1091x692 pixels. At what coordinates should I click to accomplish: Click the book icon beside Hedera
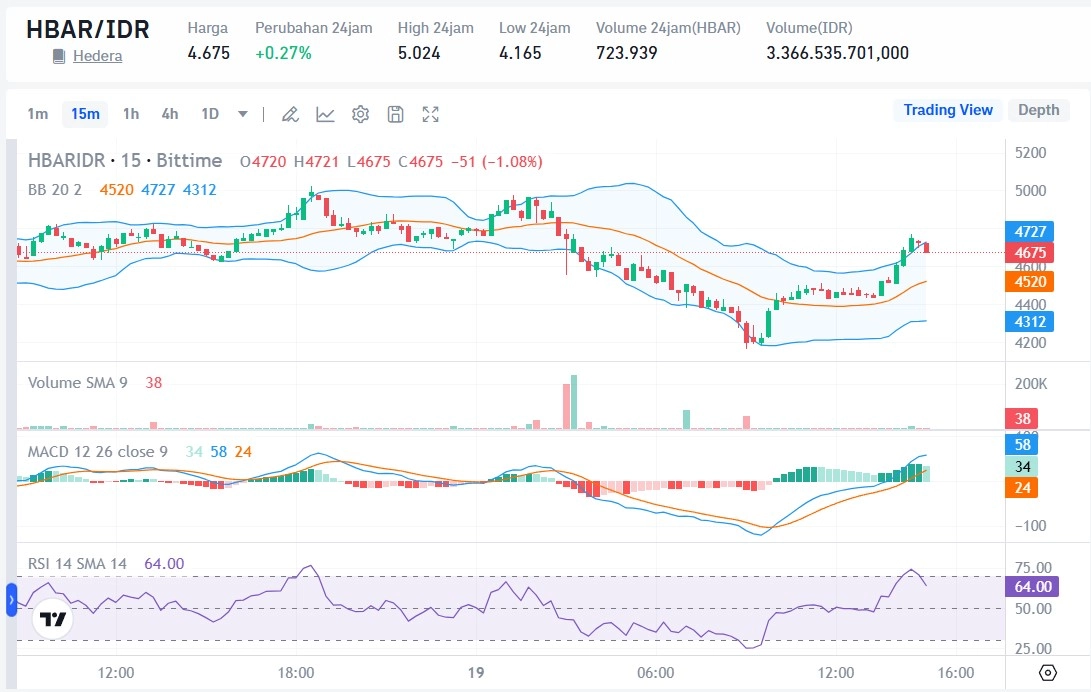pyautogui.click(x=58, y=55)
